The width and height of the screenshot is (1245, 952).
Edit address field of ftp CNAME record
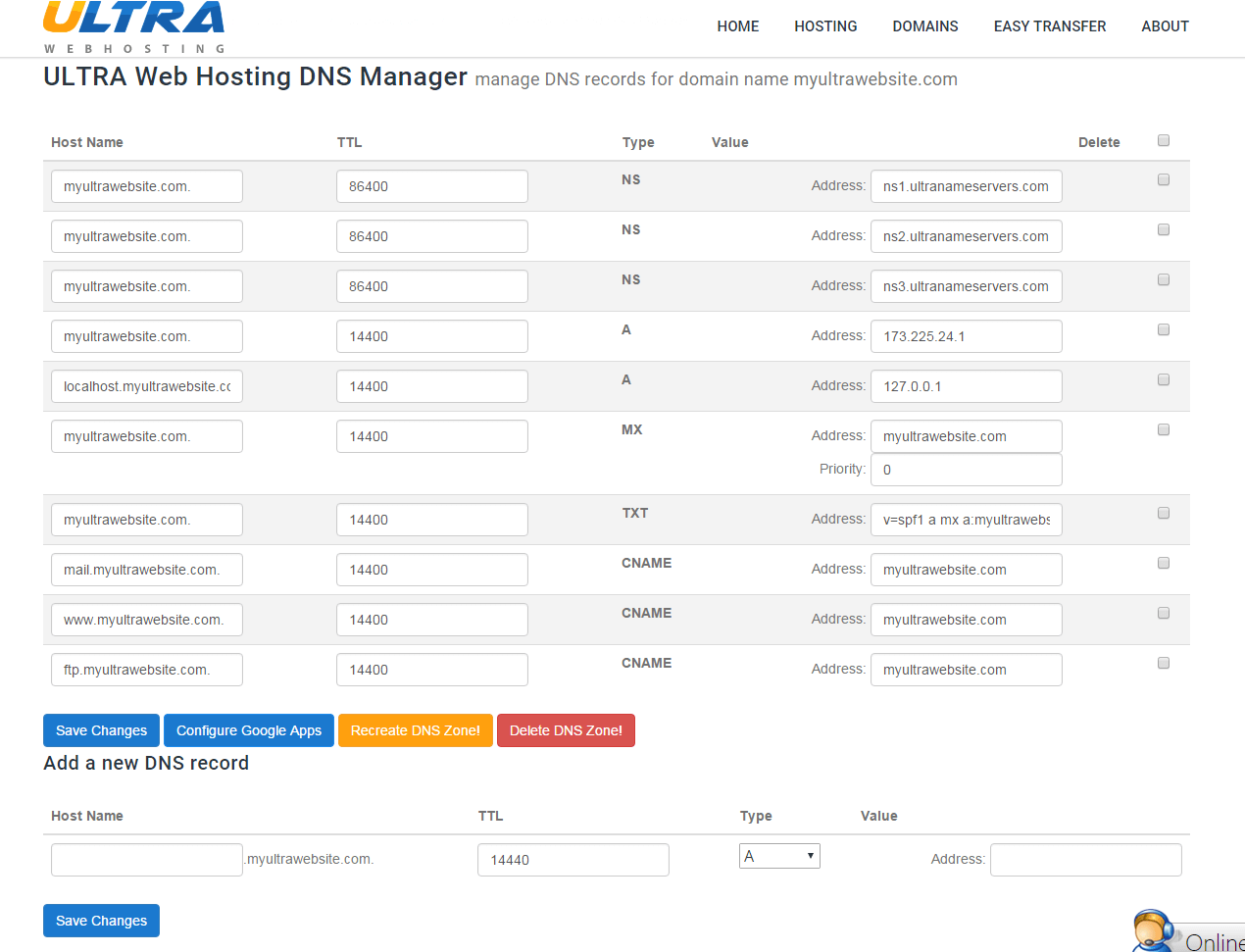coord(967,670)
